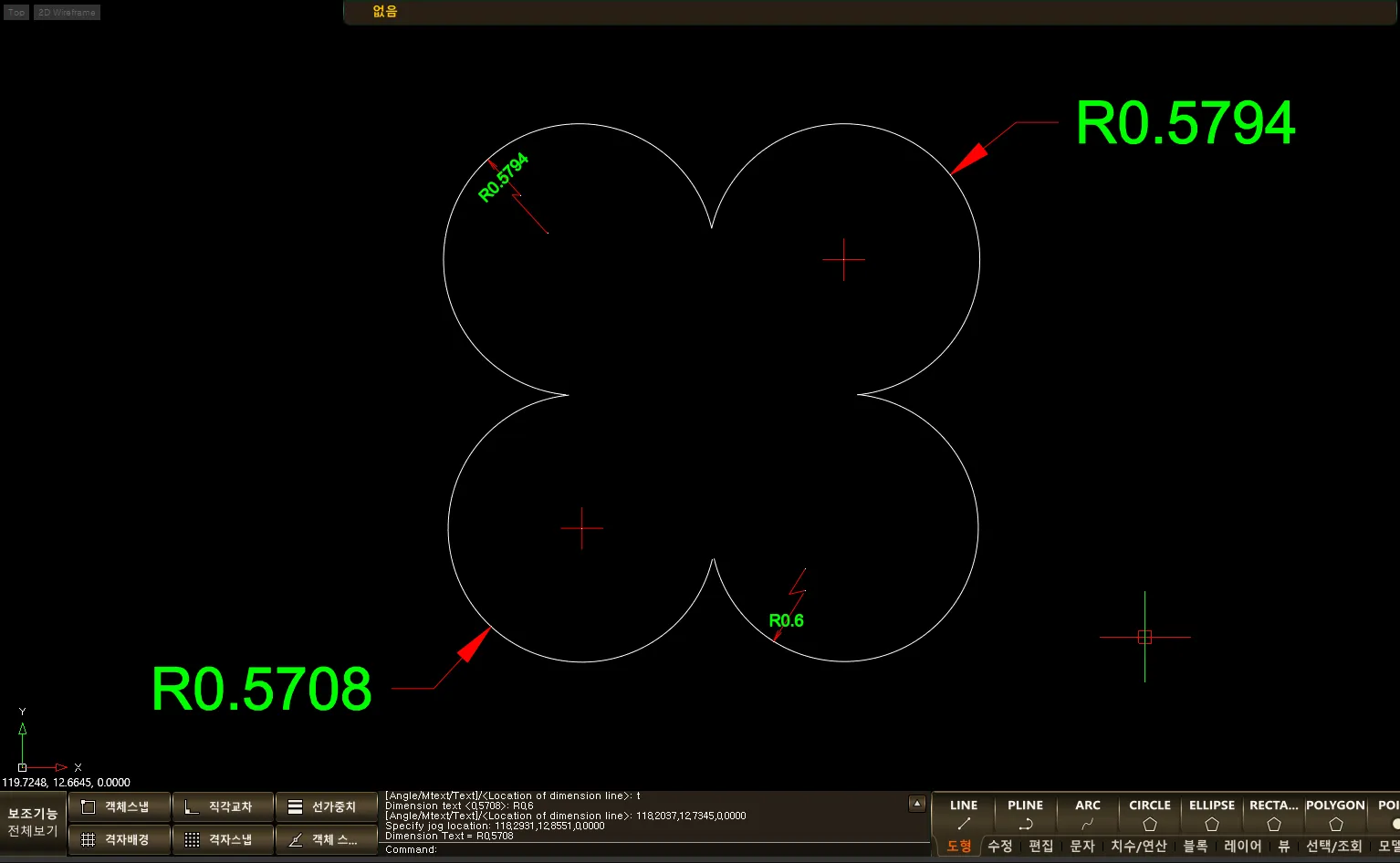The height and width of the screenshot is (863, 1400).
Task: Click the UCS origin icon
Action: 23,767
